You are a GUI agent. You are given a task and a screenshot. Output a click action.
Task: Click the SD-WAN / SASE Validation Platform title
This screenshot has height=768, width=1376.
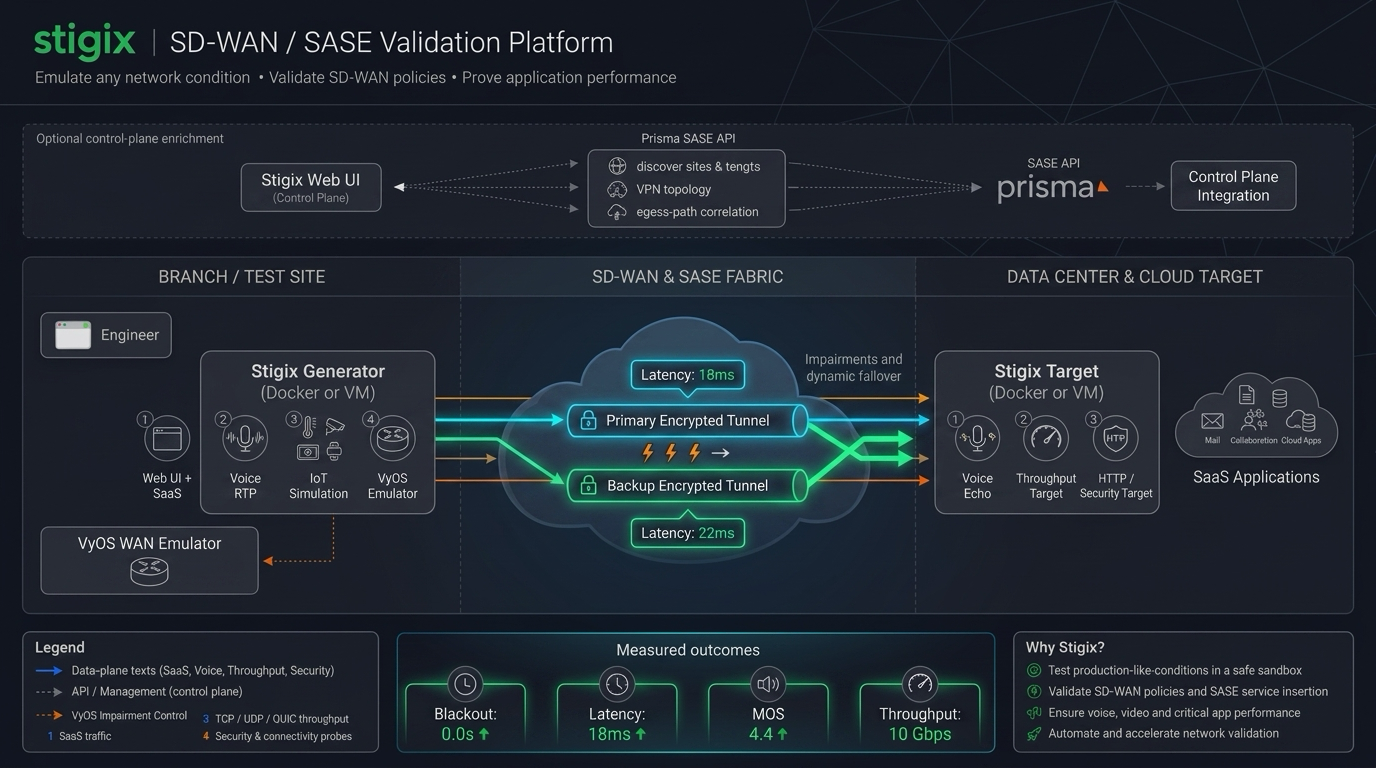pos(391,42)
